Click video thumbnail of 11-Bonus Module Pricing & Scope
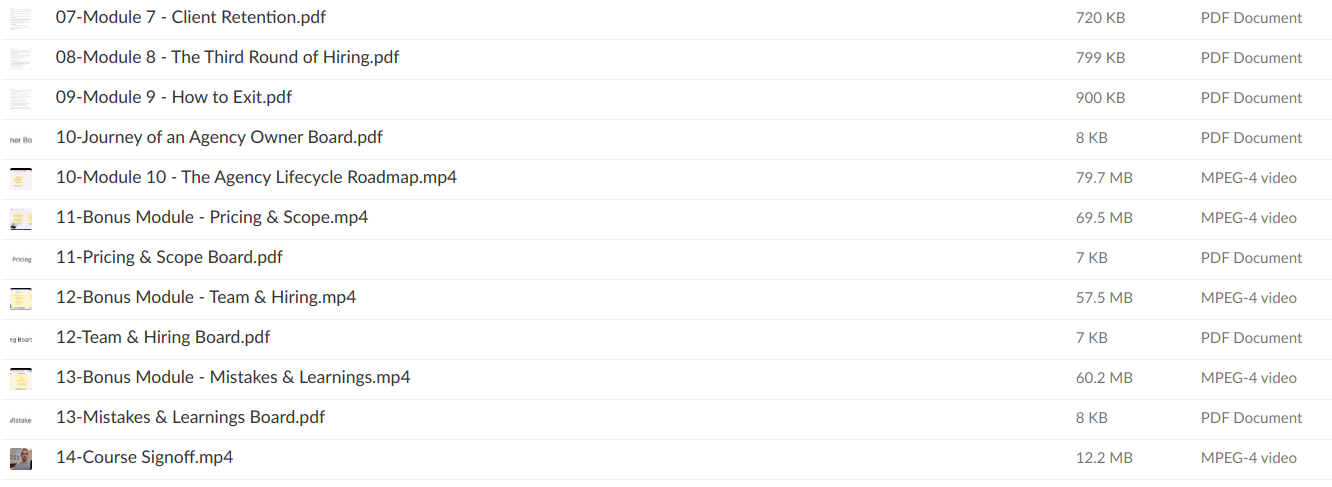The width and height of the screenshot is (1332, 487). coord(20,218)
